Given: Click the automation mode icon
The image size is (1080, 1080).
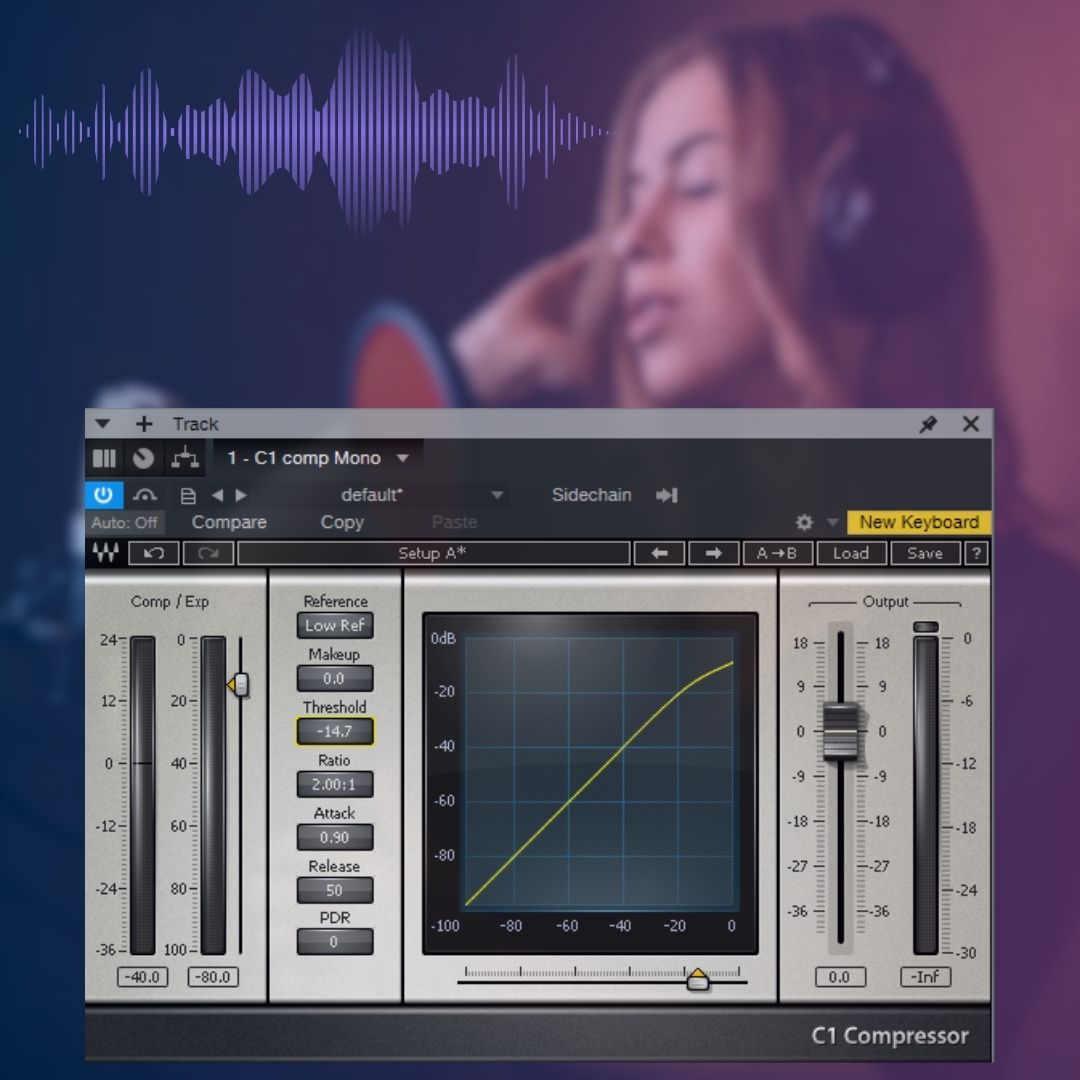Looking at the screenshot, I should tap(145, 495).
